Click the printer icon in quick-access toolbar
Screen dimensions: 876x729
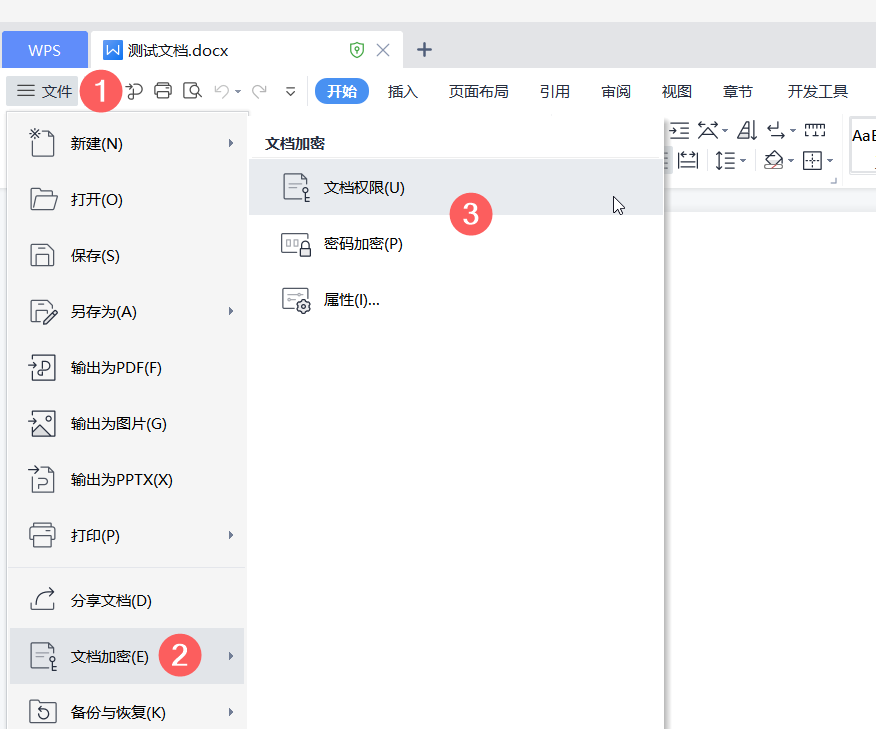pos(163,90)
